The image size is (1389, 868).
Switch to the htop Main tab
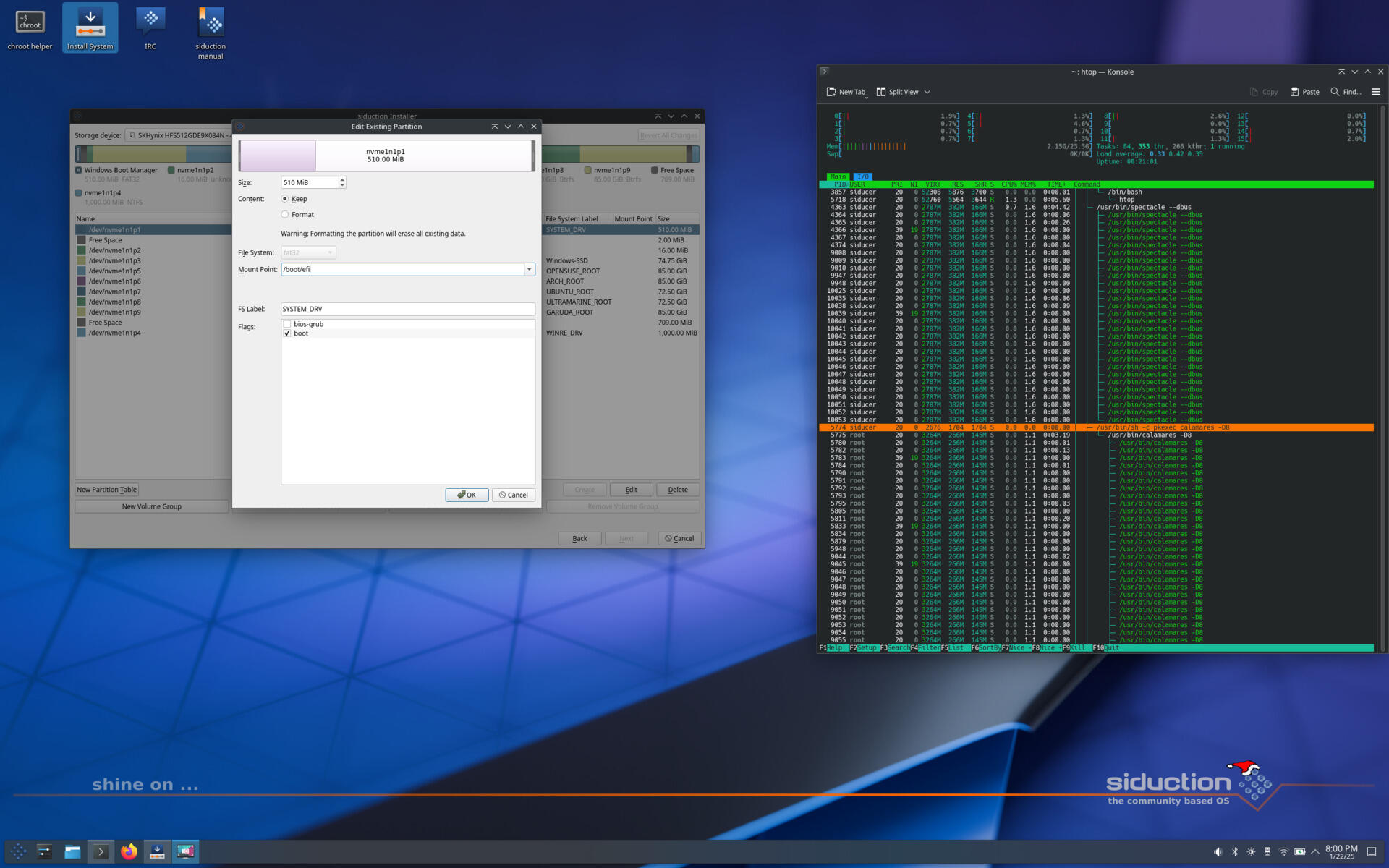point(838,176)
